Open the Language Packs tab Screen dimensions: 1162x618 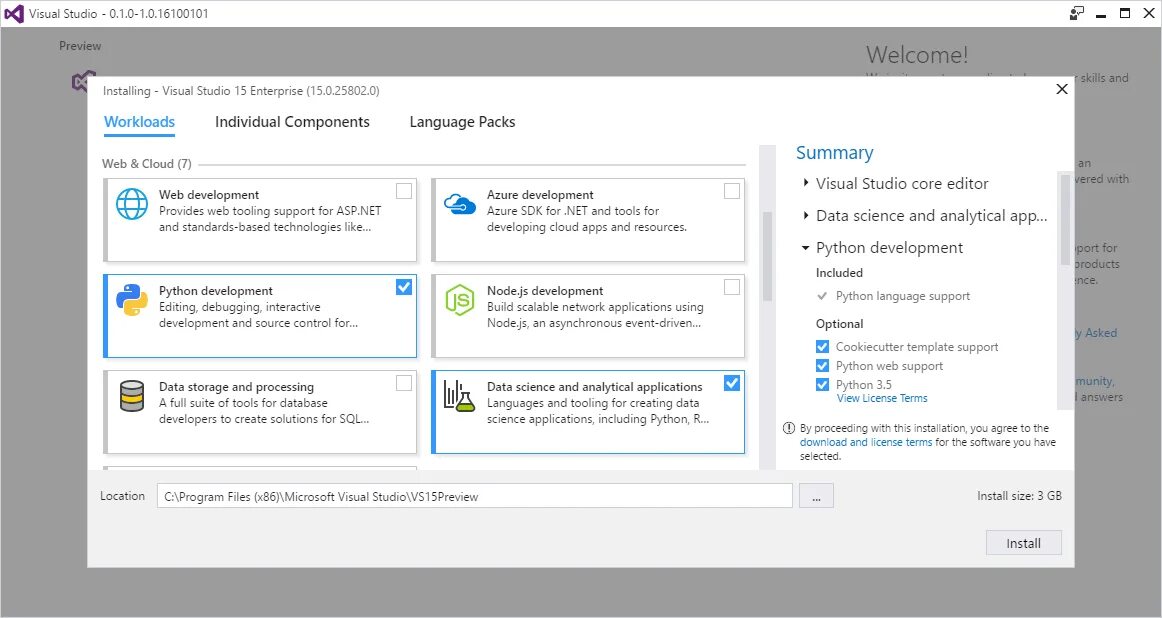(x=462, y=122)
